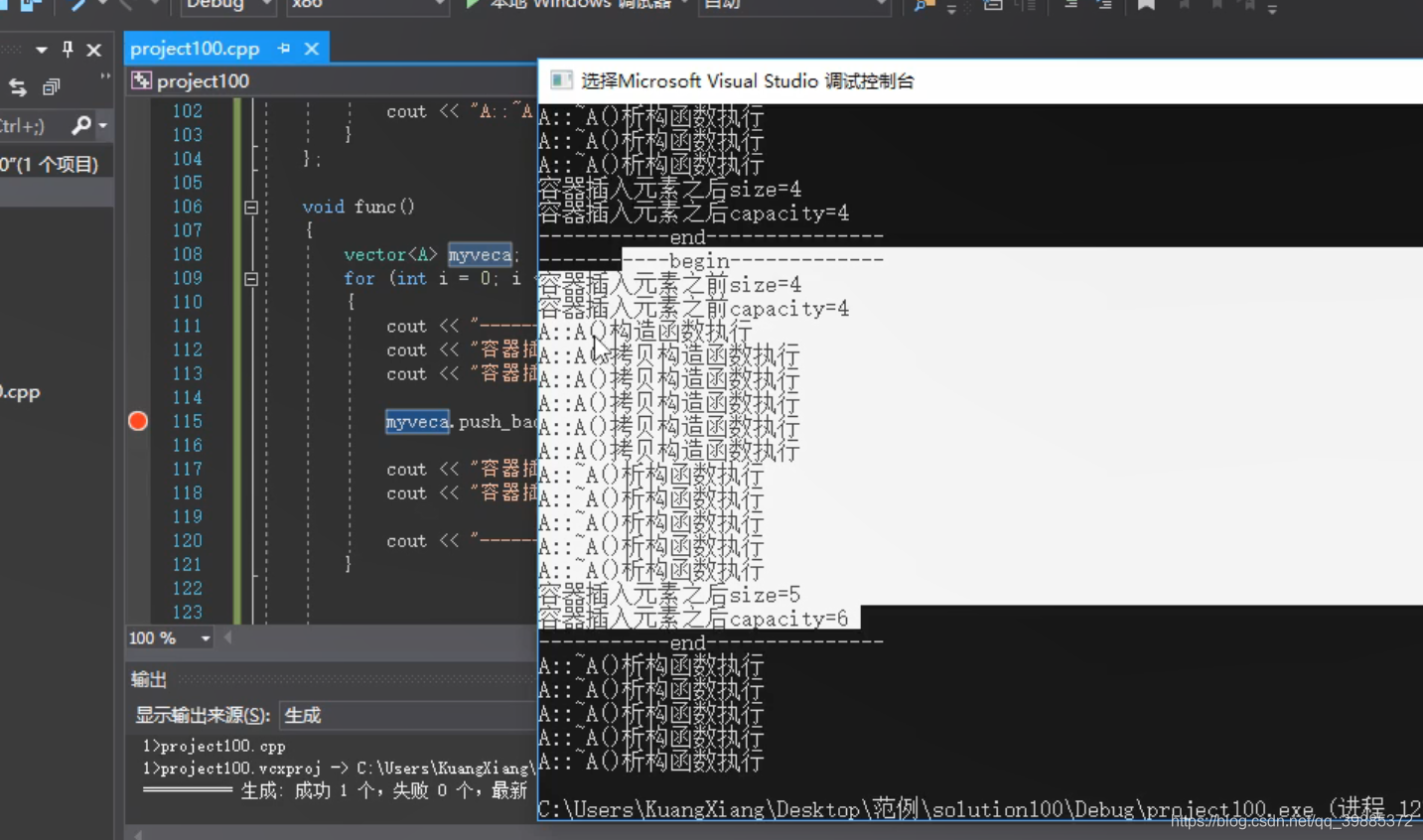Viewport: 1423px width, 840px height.
Task: Close the project100.cpp tab
Action: tap(312, 48)
